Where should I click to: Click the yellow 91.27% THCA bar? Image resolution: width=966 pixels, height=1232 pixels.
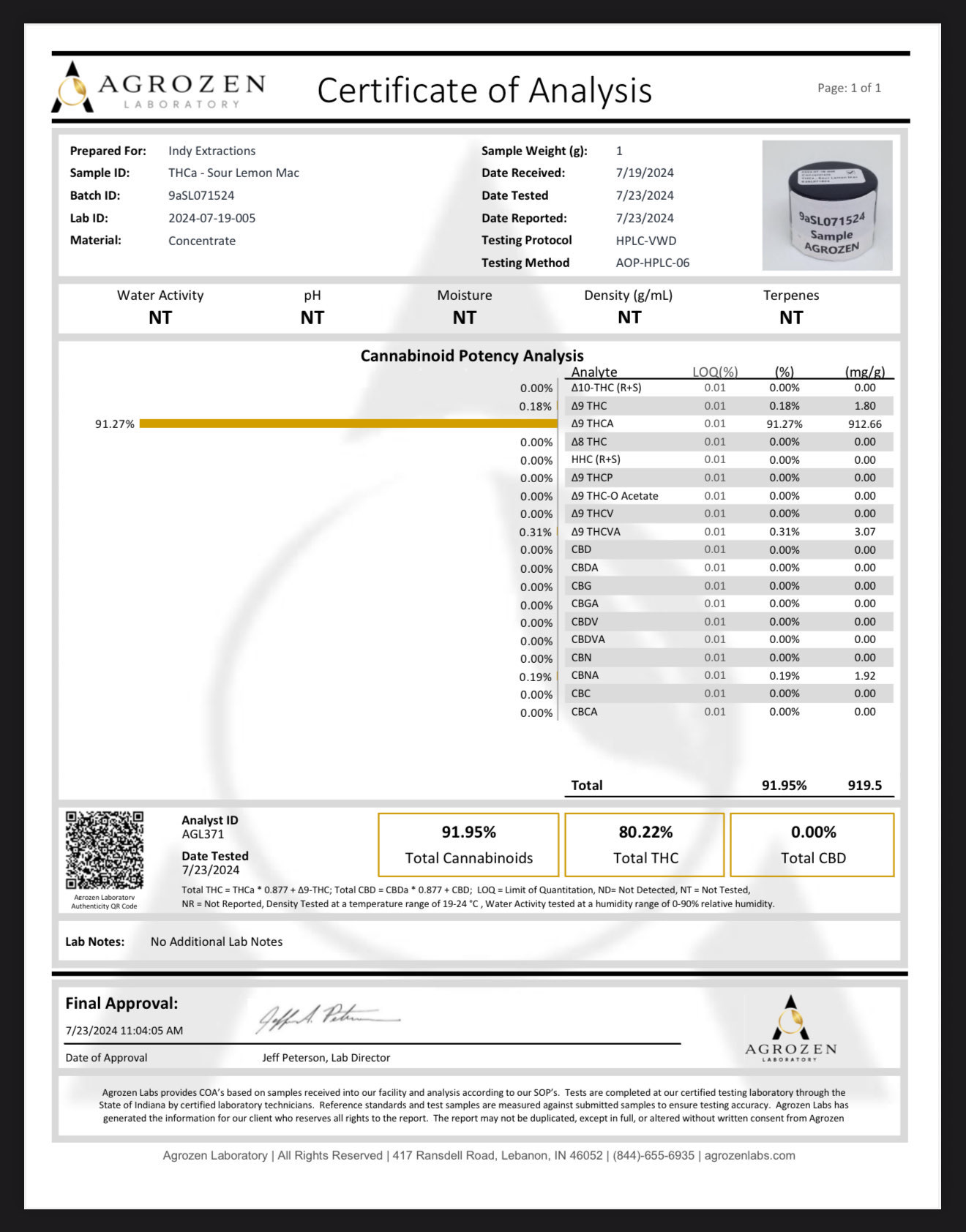tap(348, 424)
